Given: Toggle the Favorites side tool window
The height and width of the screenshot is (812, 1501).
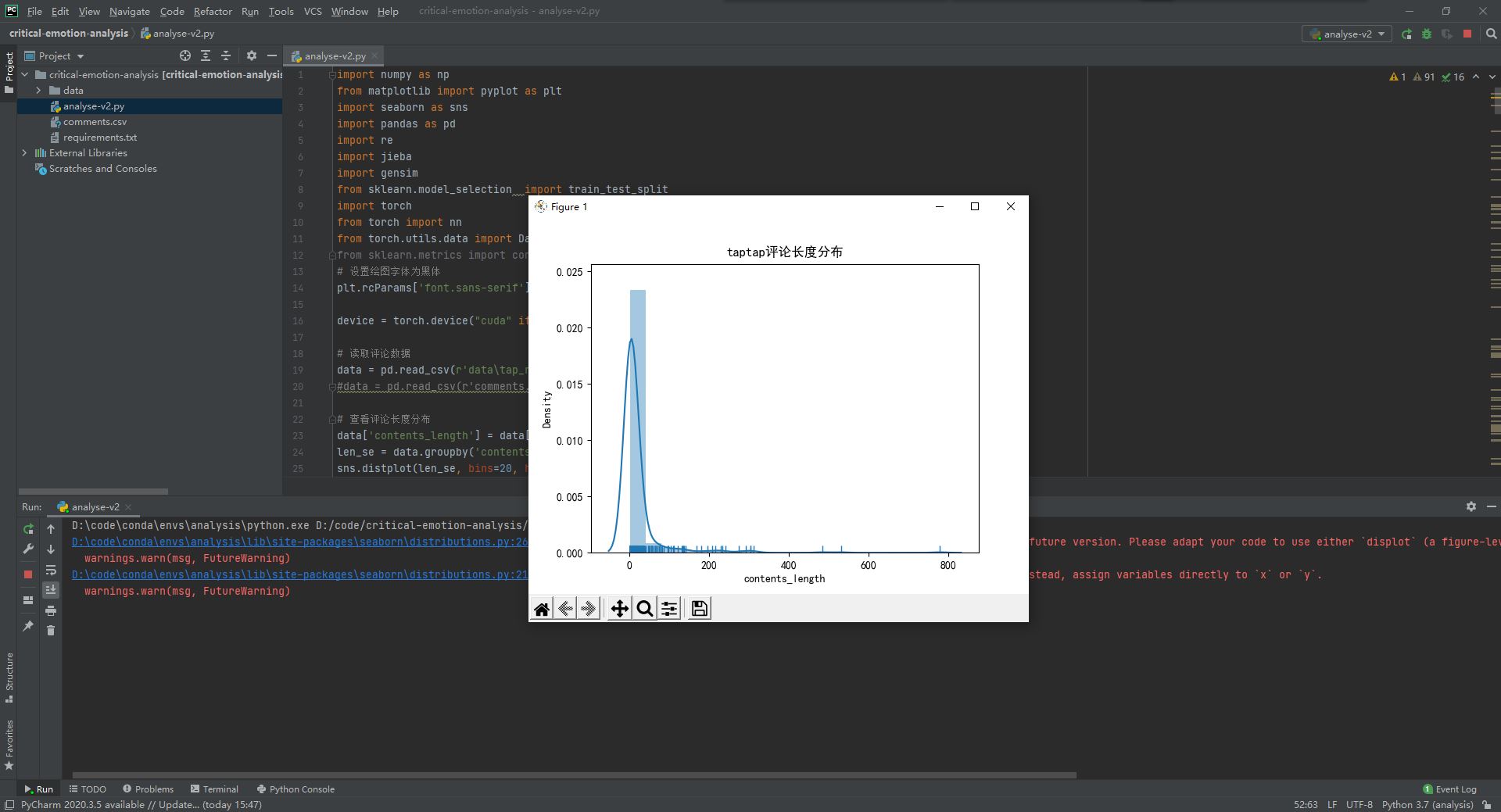Looking at the screenshot, I should [x=9, y=745].
